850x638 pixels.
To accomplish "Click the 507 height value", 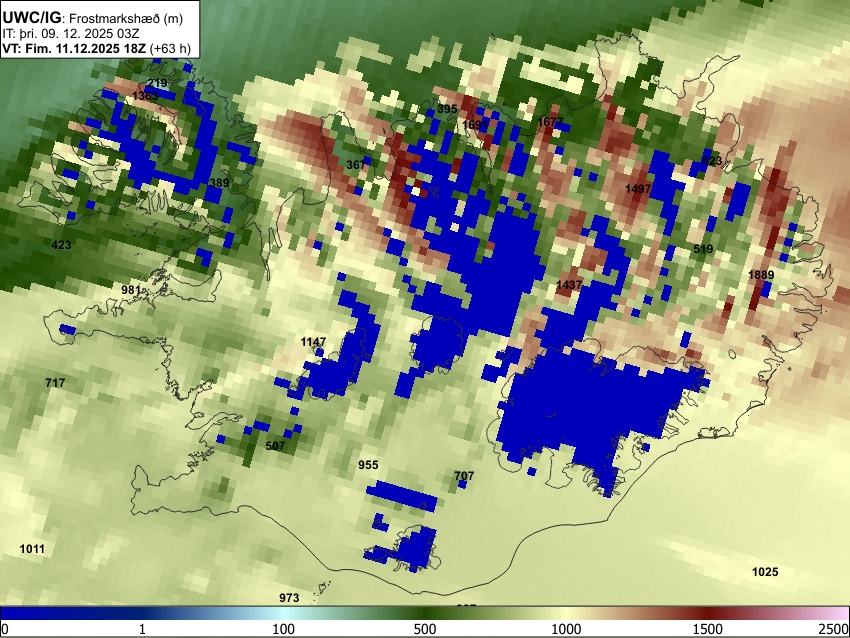I will coord(275,446).
